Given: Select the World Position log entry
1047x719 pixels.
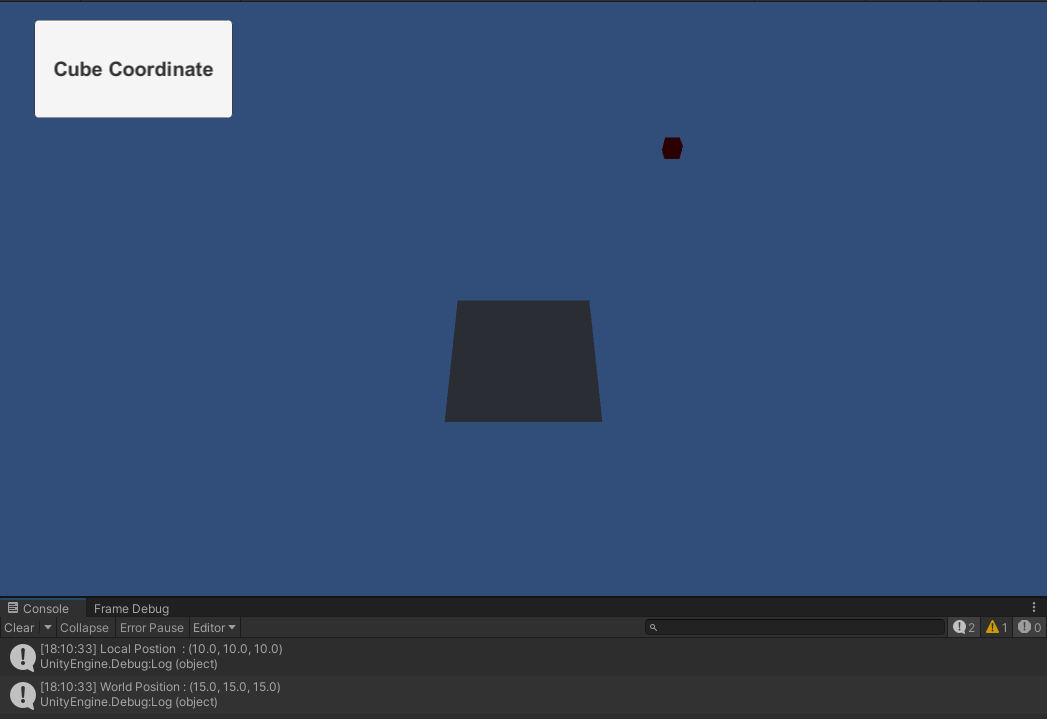Looking at the screenshot, I should [x=524, y=694].
